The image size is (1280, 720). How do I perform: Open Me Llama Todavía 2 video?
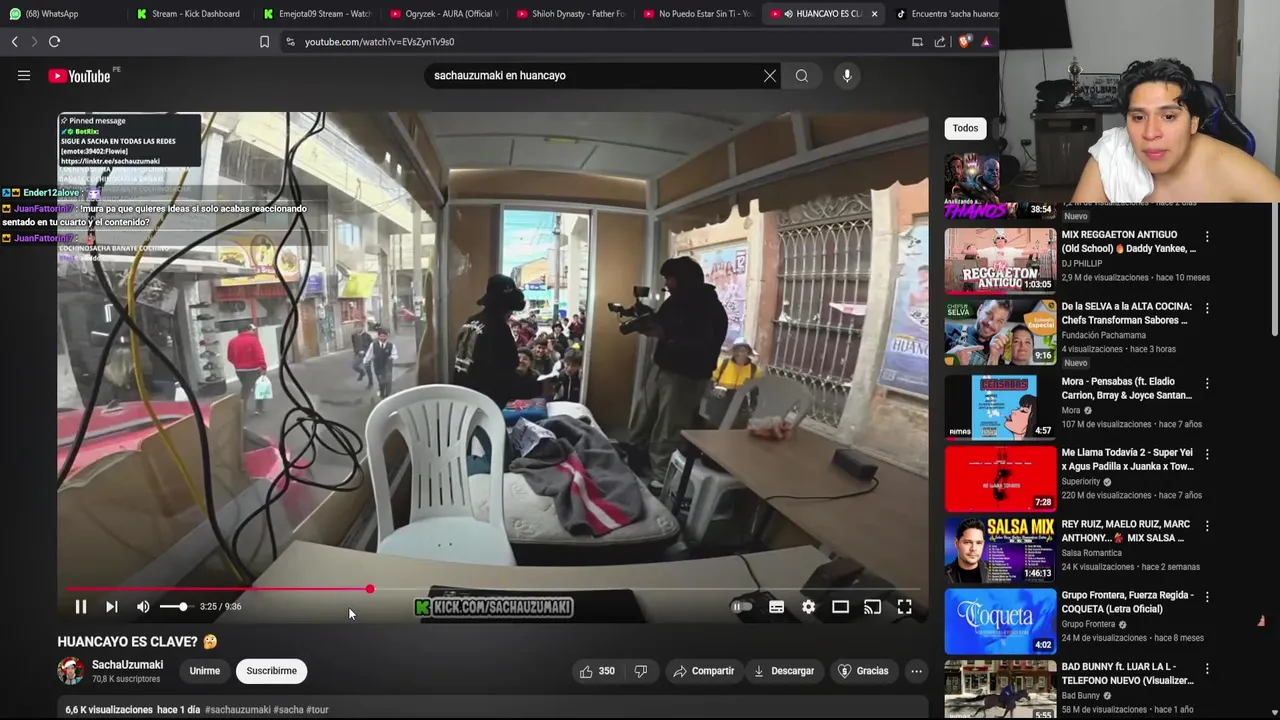pyautogui.click(x=1000, y=478)
